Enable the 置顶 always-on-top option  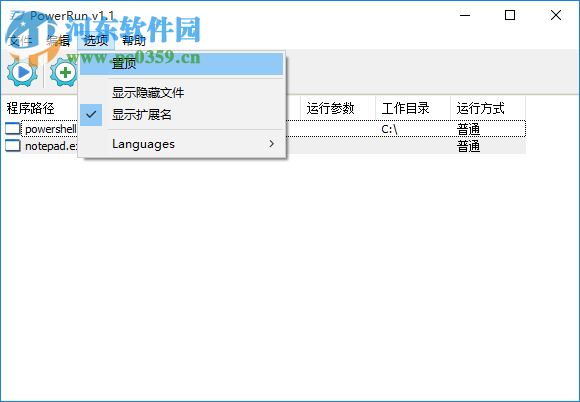coord(182,64)
